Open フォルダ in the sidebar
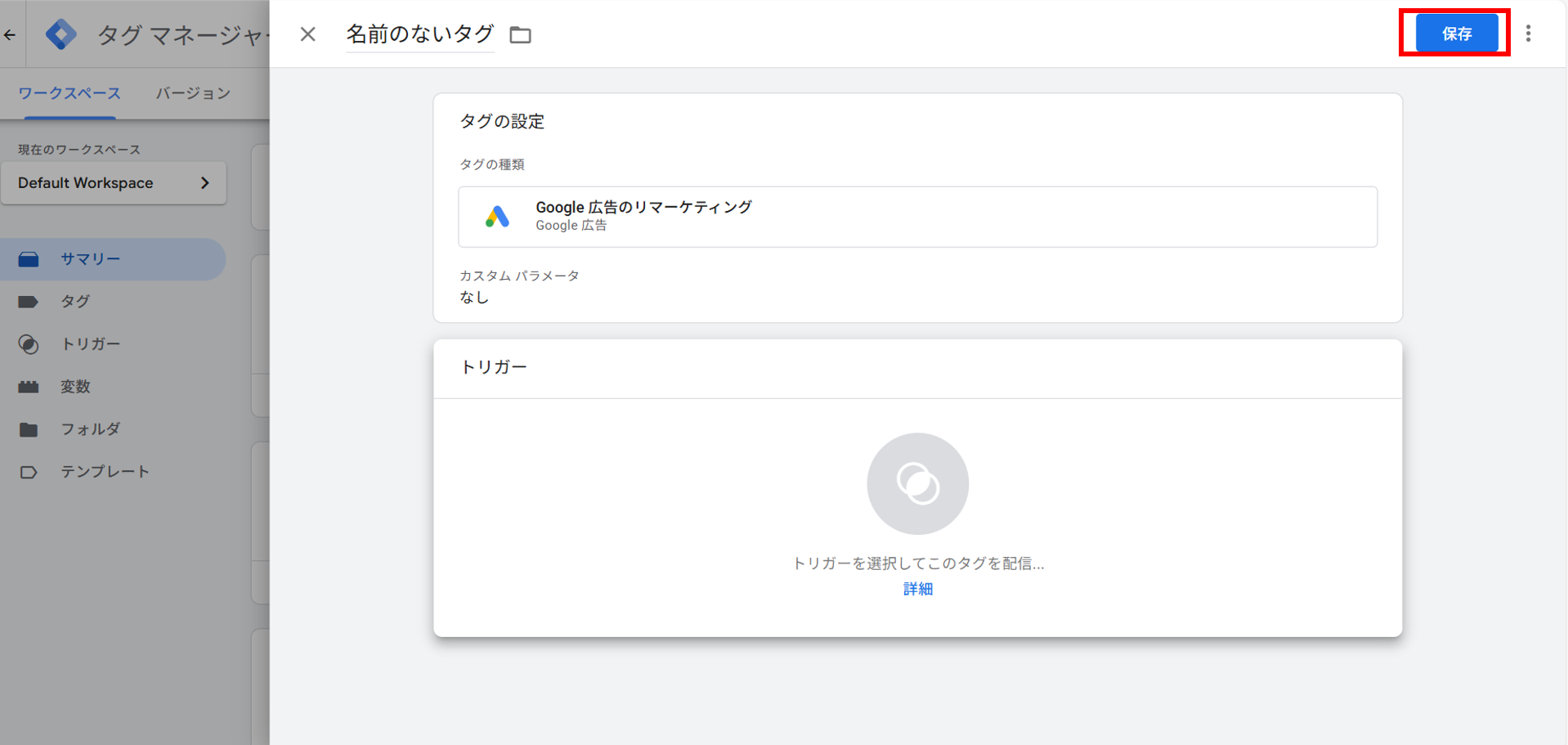Viewport: 1568px width, 745px height. point(113,429)
